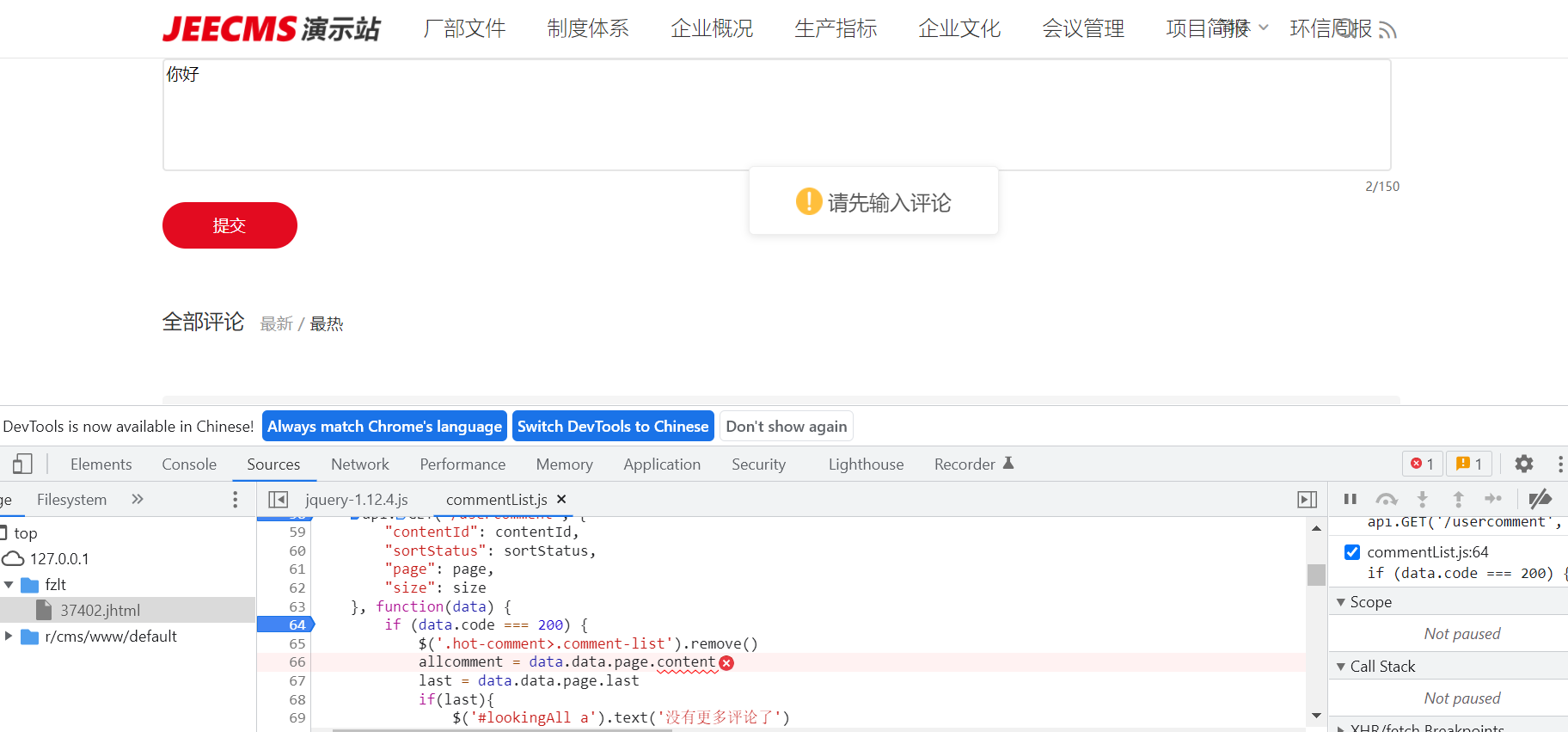1568x732 pixels.
Task: Toggle the breakpoint on line 64 in gutter
Action: (x=297, y=625)
